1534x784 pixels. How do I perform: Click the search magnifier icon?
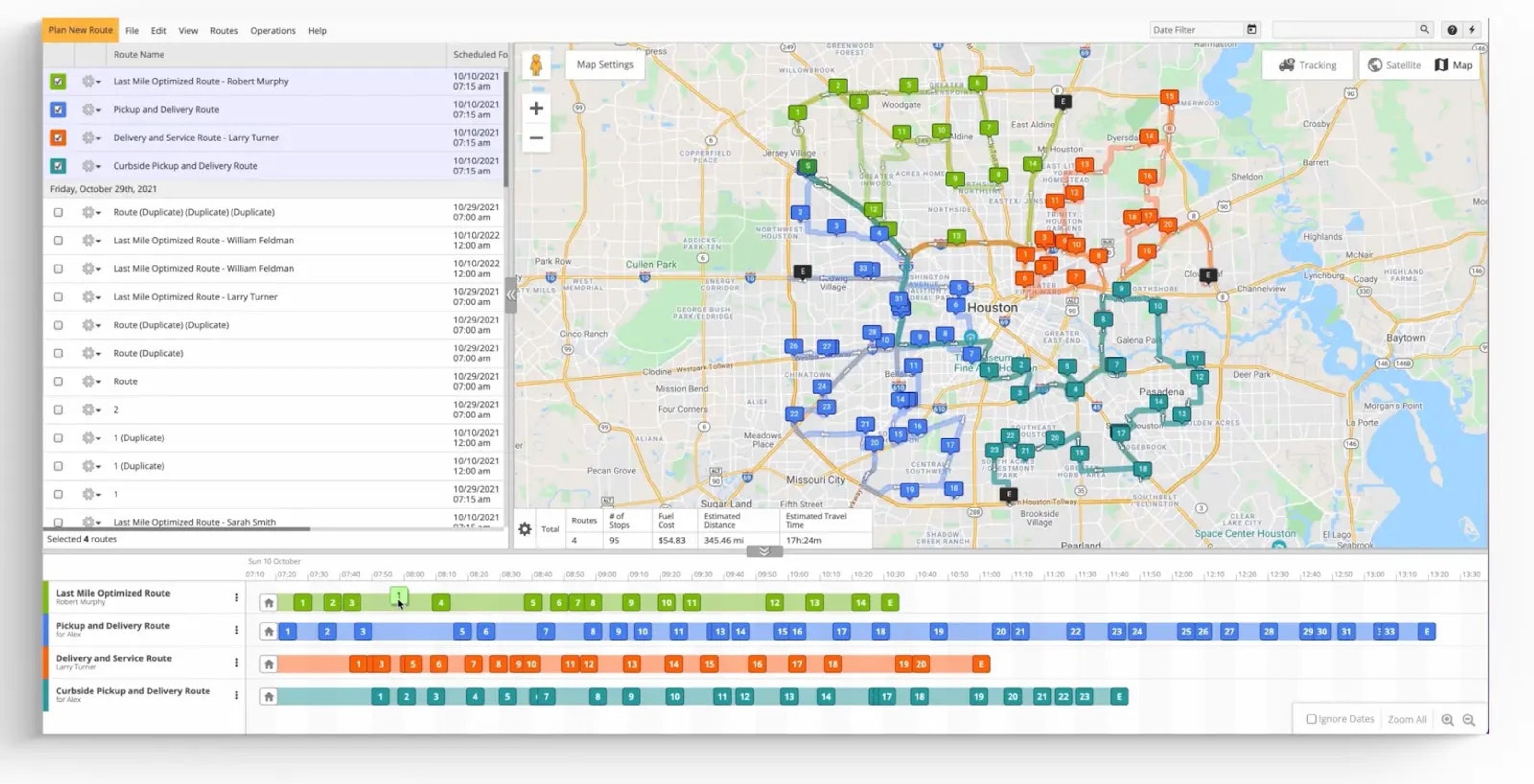pyautogui.click(x=1424, y=29)
